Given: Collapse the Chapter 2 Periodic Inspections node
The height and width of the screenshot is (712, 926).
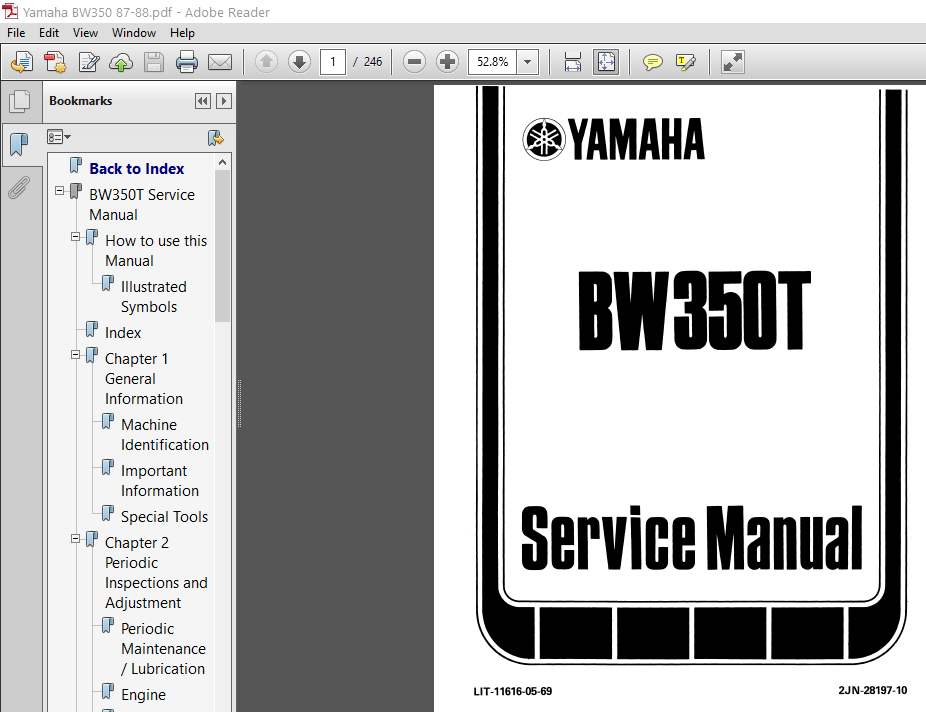Looking at the screenshot, I should (x=76, y=538).
